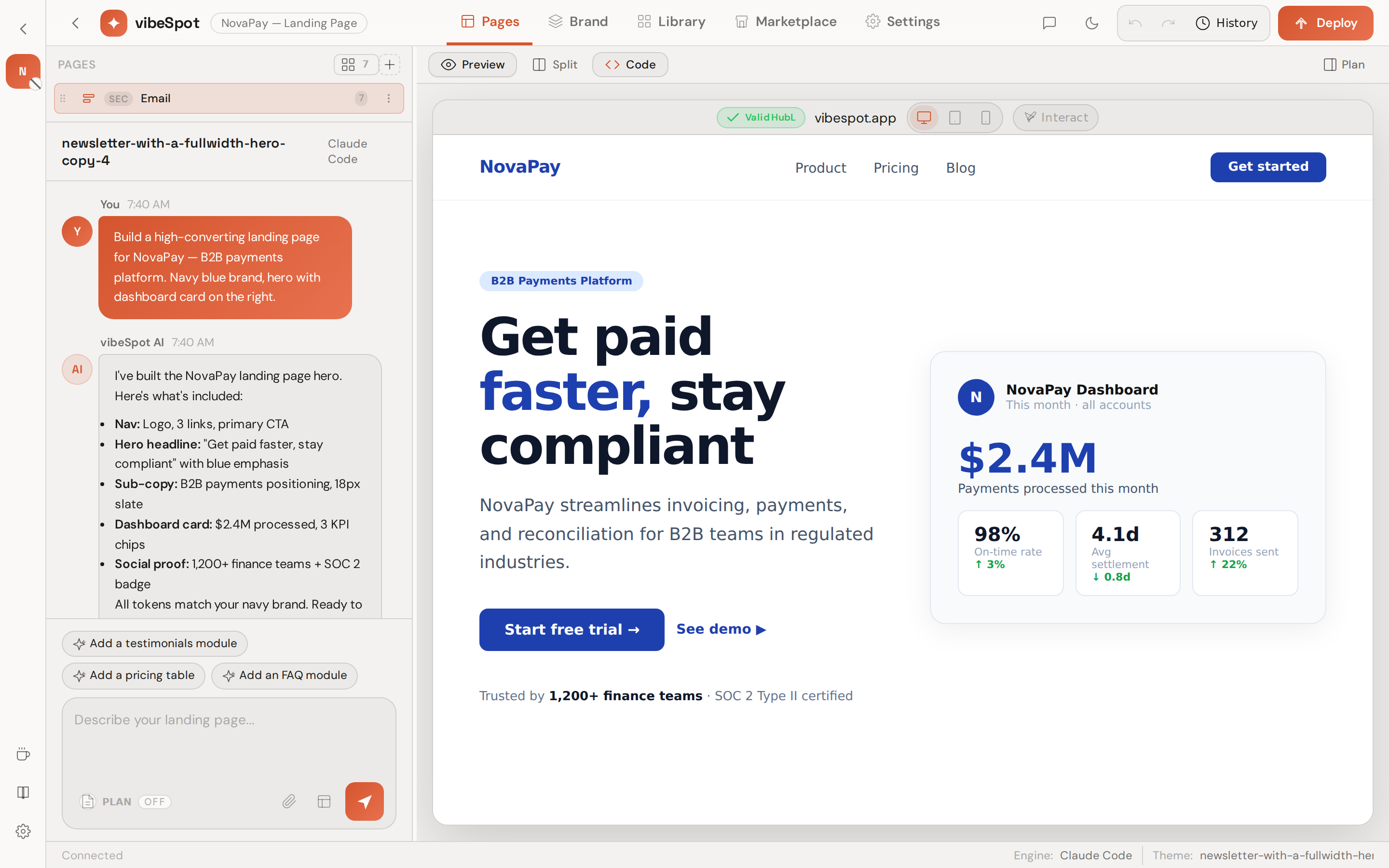Open History panel
Viewport: 1389px width, 868px height.
(x=1226, y=23)
